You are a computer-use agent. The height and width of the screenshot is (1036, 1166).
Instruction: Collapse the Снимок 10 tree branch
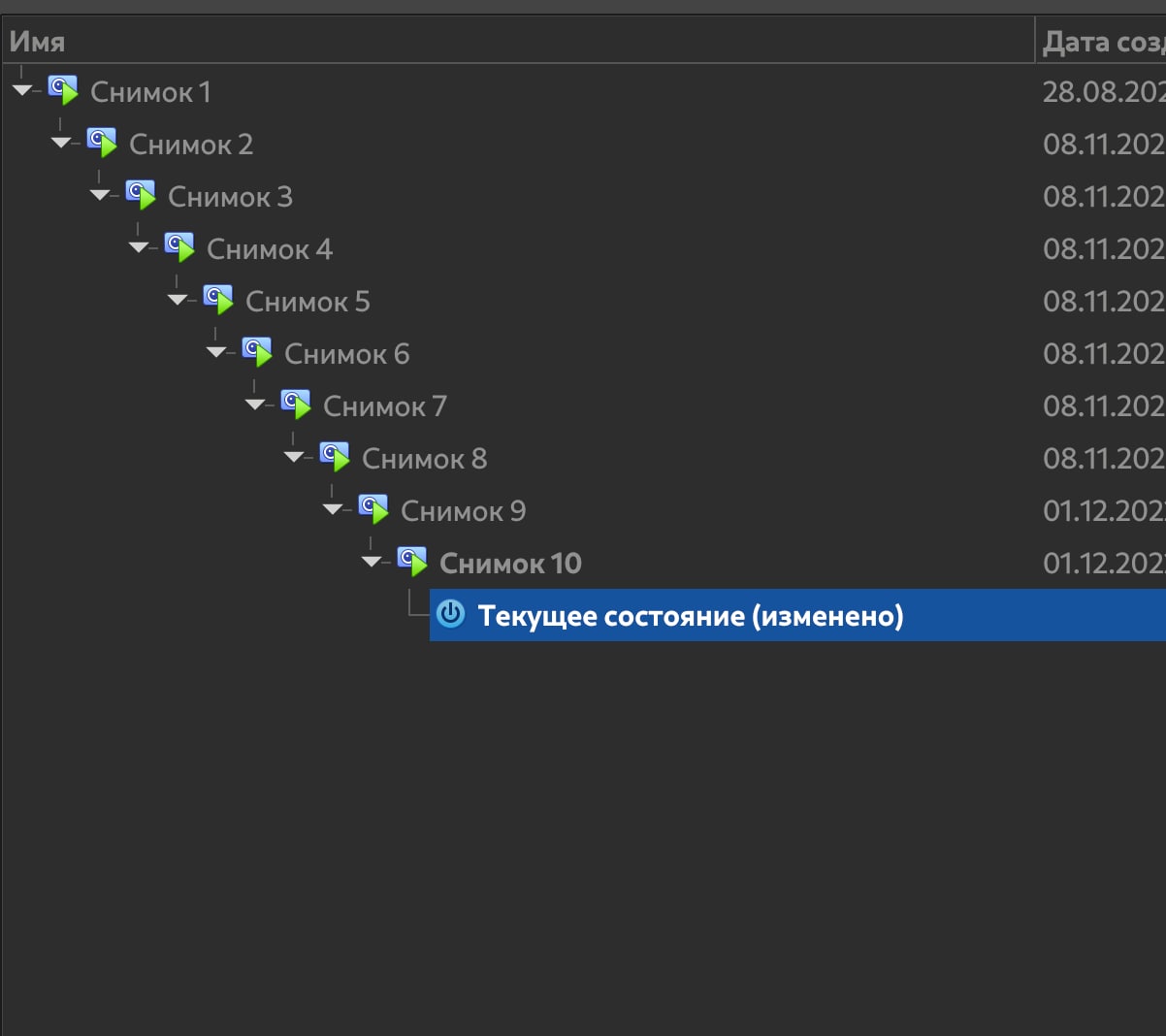pos(371,563)
